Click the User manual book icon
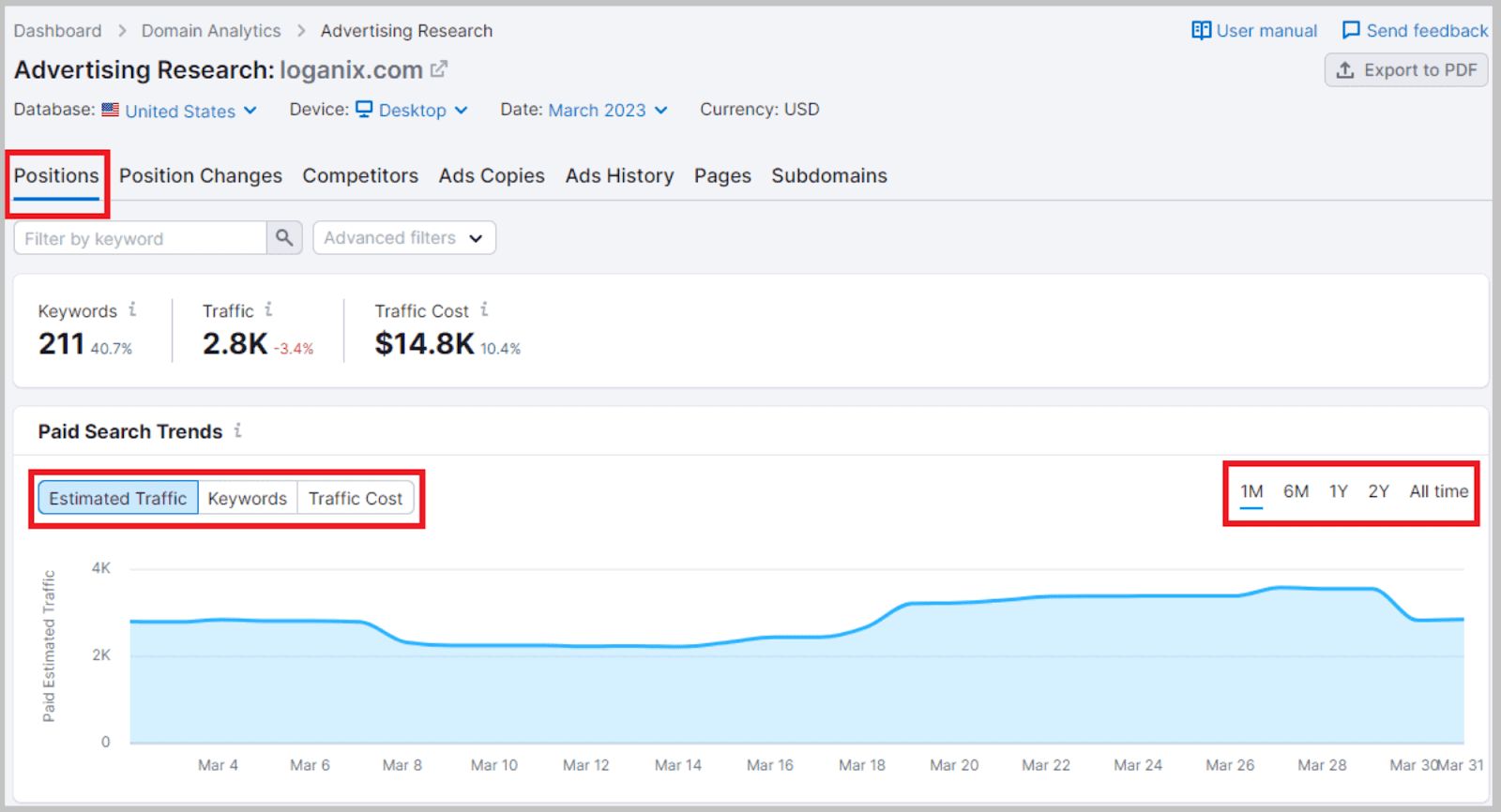This screenshot has height=812, width=1501. coord(1201,30)
